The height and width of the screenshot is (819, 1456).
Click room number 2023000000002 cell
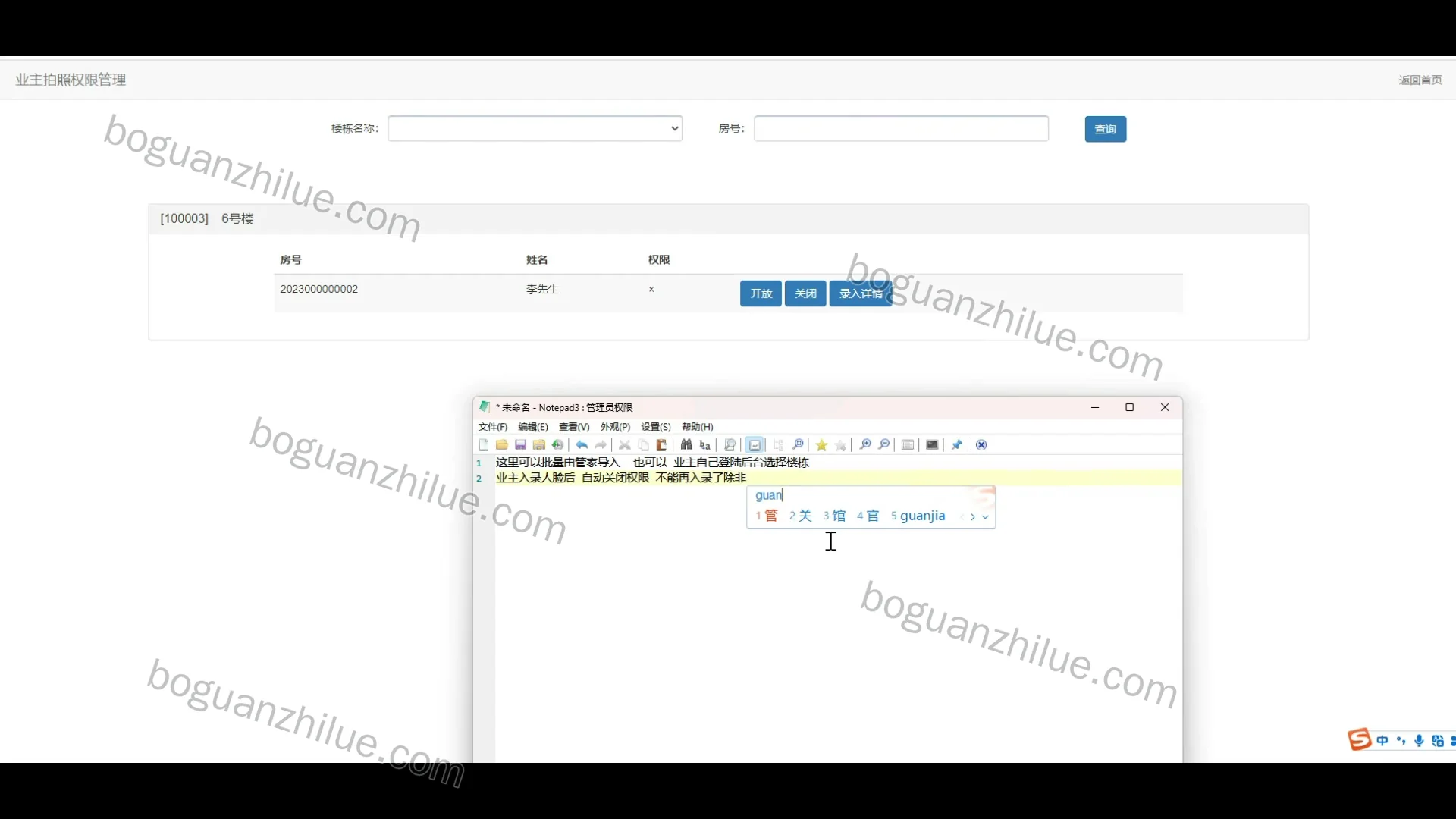(x=319, y=290)
